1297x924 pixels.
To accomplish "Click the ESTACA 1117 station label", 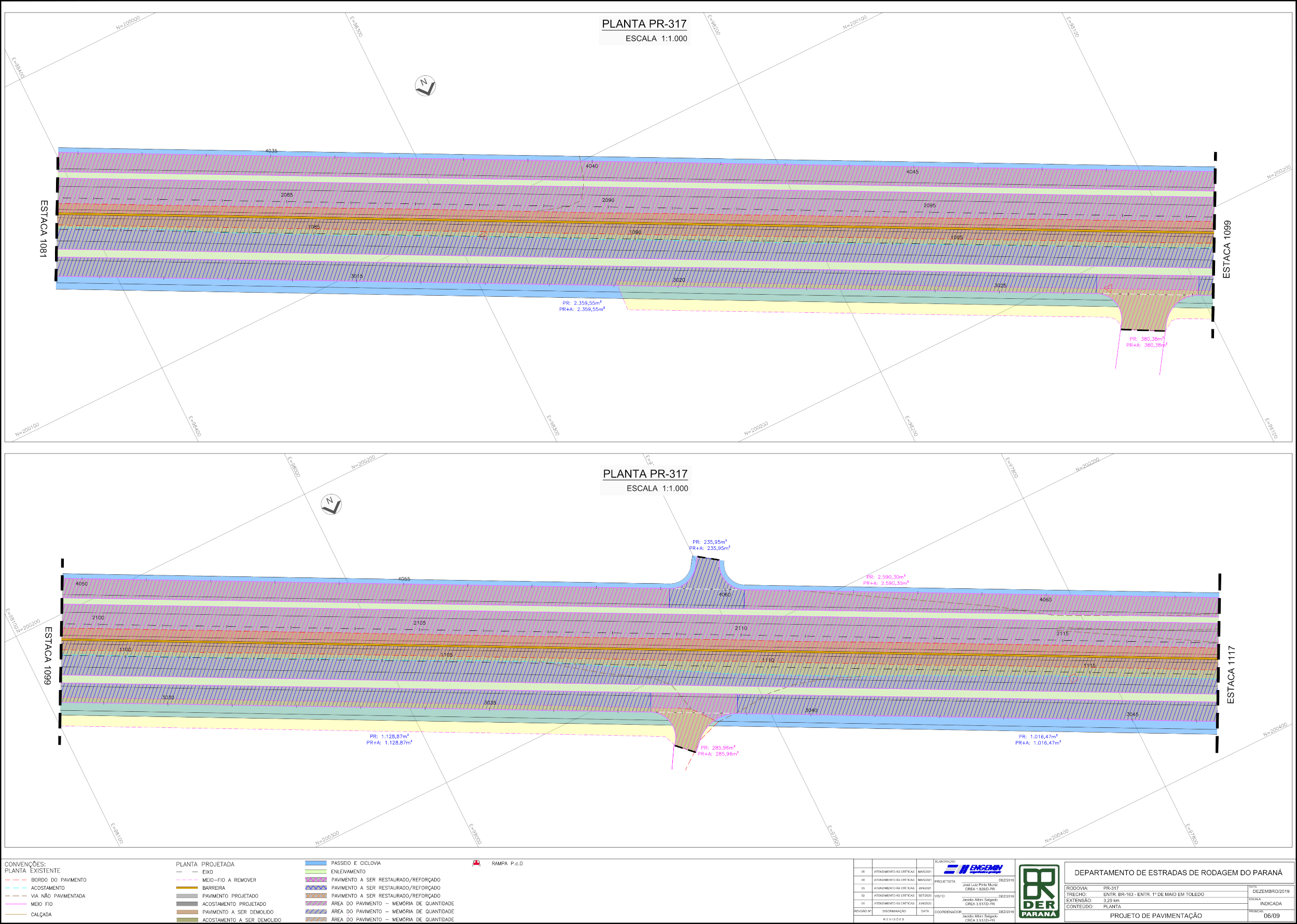I will coord(1231,674).
